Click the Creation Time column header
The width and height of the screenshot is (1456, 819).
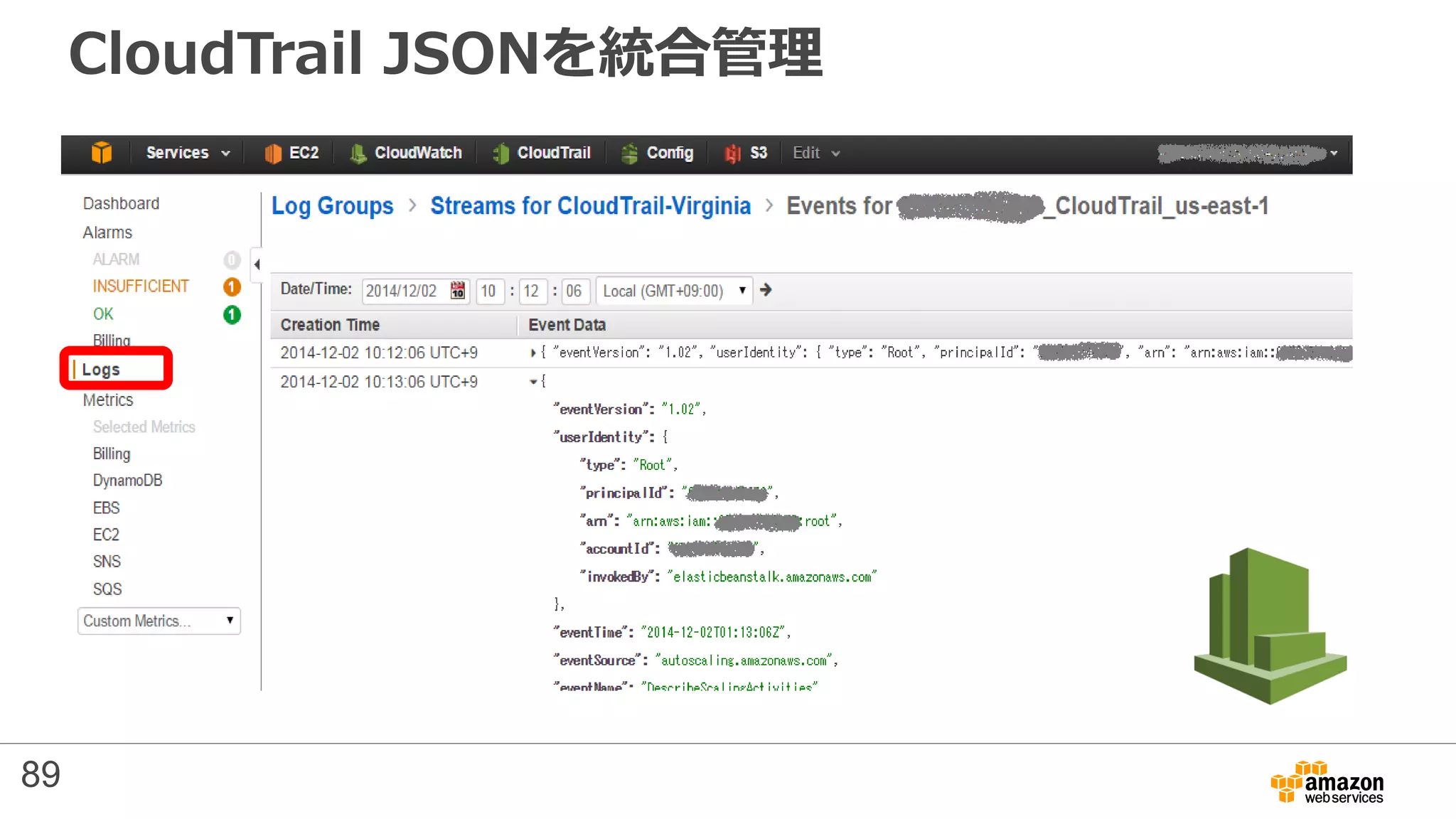tap(330, 325)
